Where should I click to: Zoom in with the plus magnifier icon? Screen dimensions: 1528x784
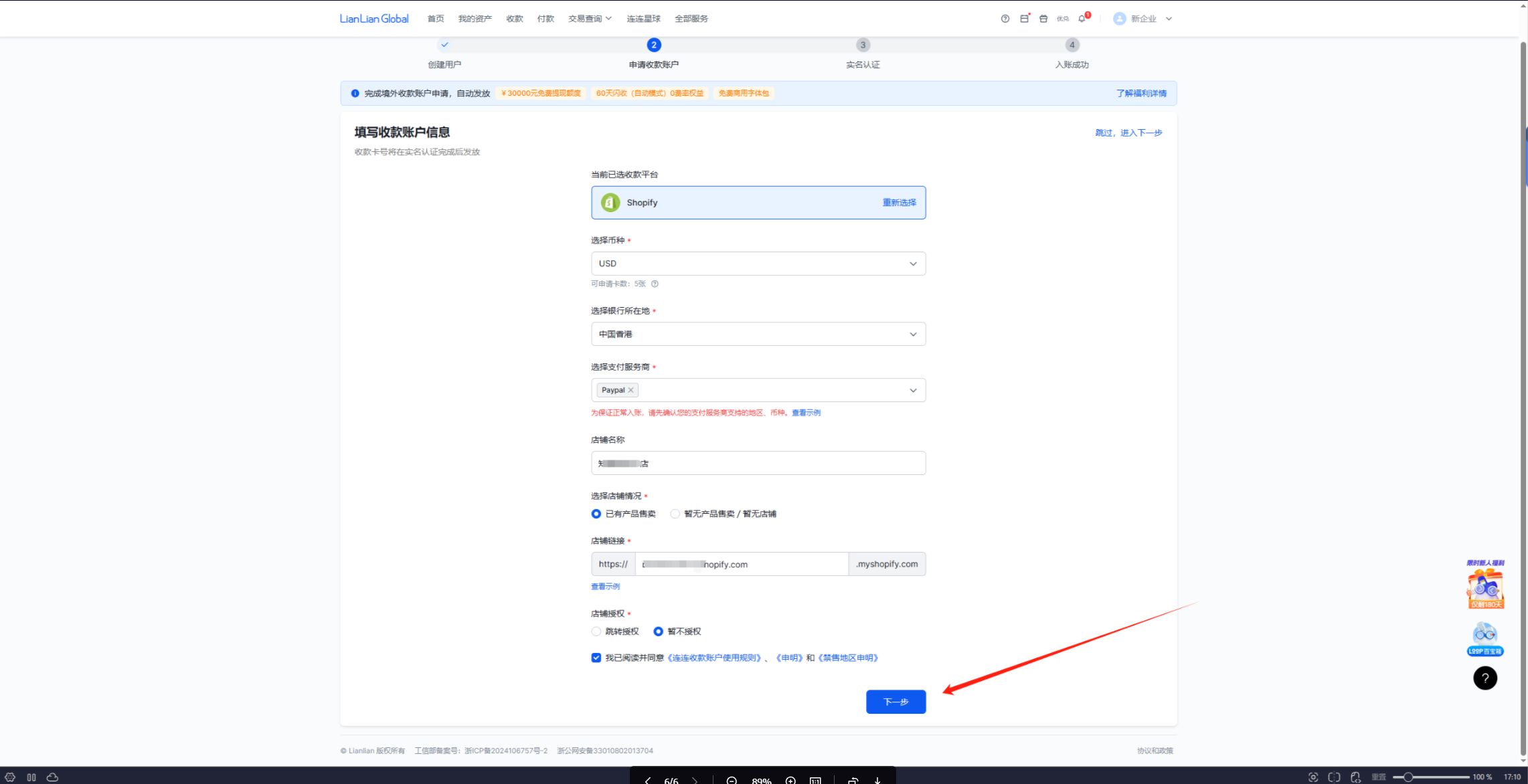[x=790, y=780]
